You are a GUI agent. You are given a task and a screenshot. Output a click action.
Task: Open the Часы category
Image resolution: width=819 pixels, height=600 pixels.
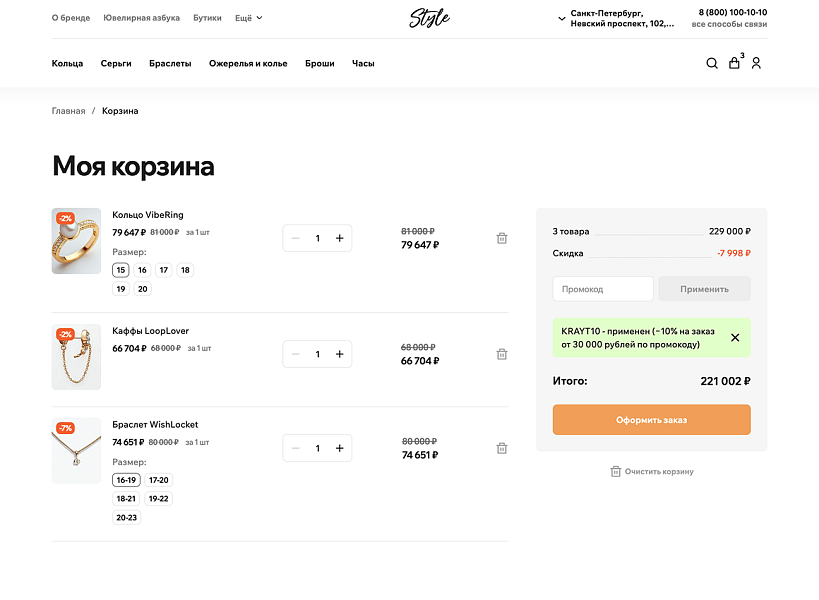(362, 63)
